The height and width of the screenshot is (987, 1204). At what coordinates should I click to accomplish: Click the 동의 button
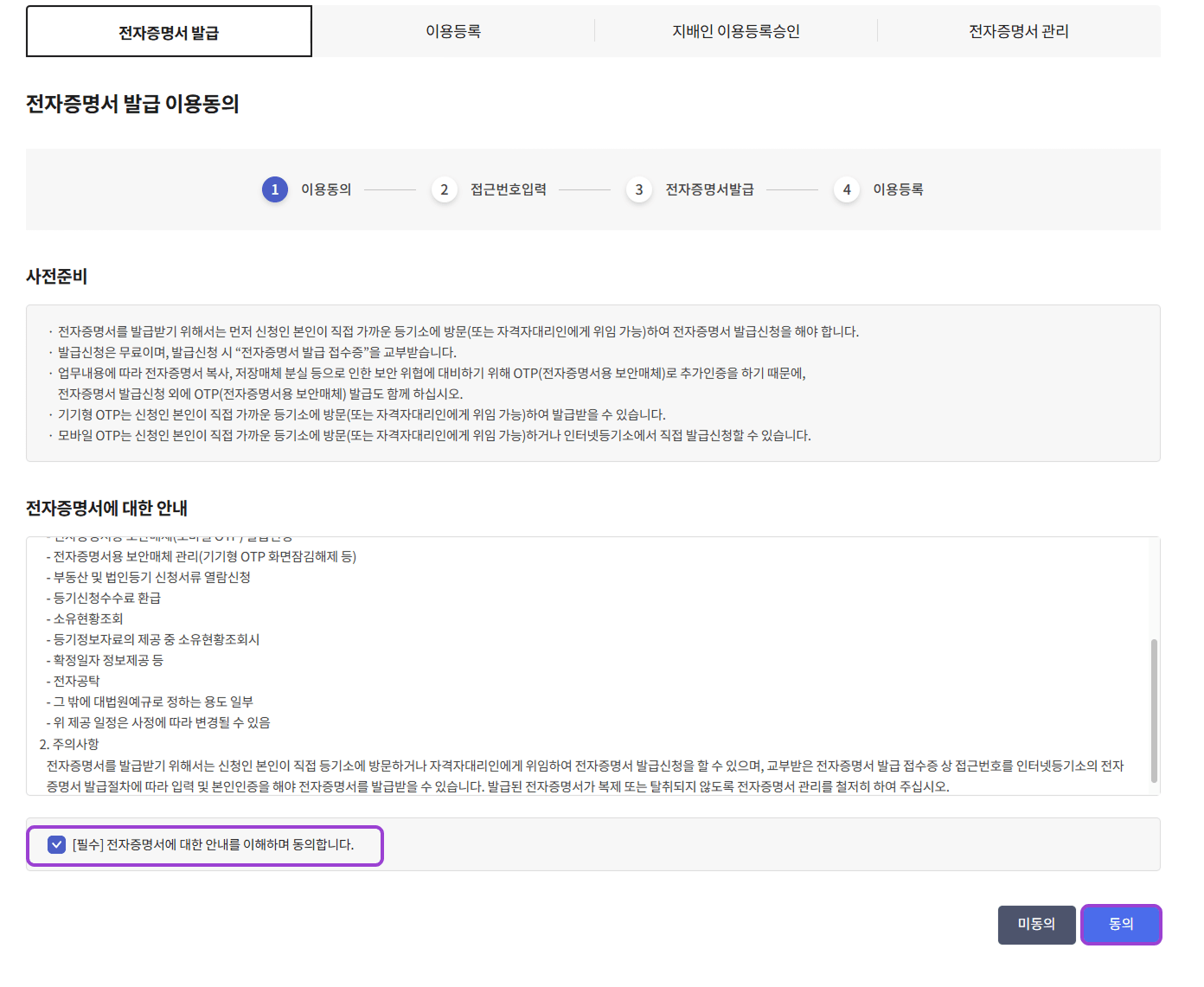coord(1121,924)
